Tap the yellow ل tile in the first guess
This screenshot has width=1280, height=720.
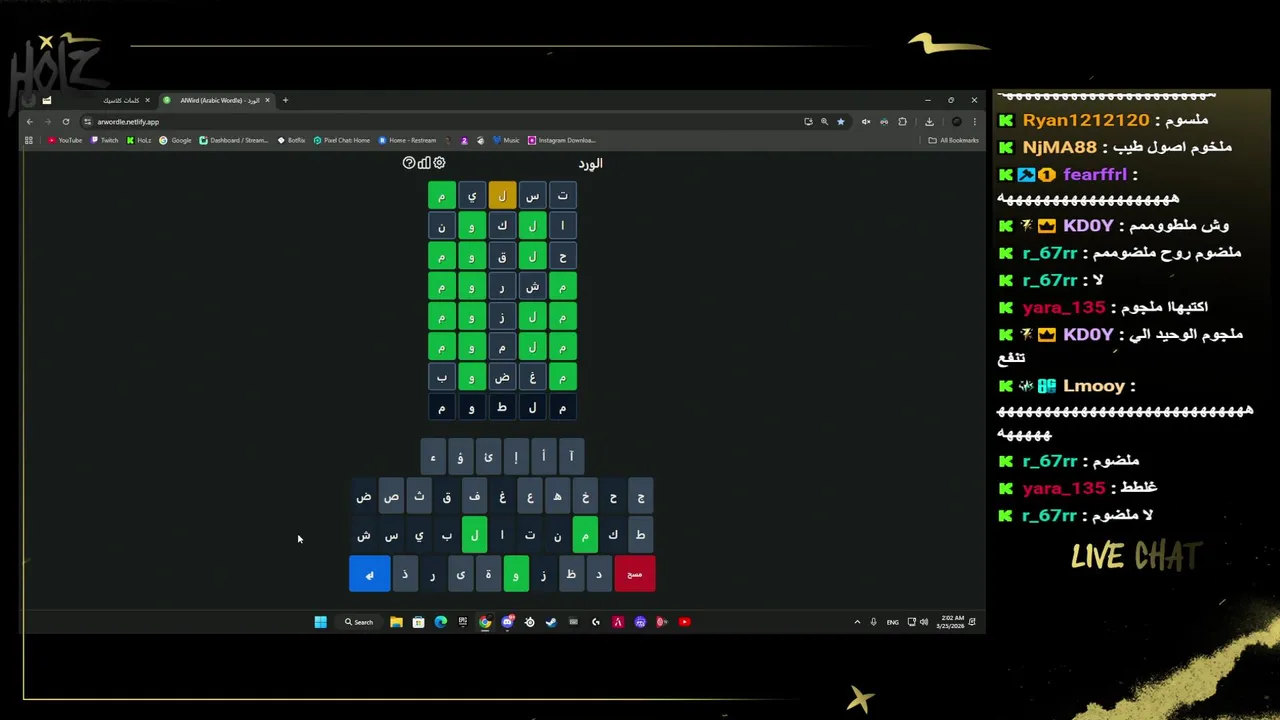[x=502, y=196]
